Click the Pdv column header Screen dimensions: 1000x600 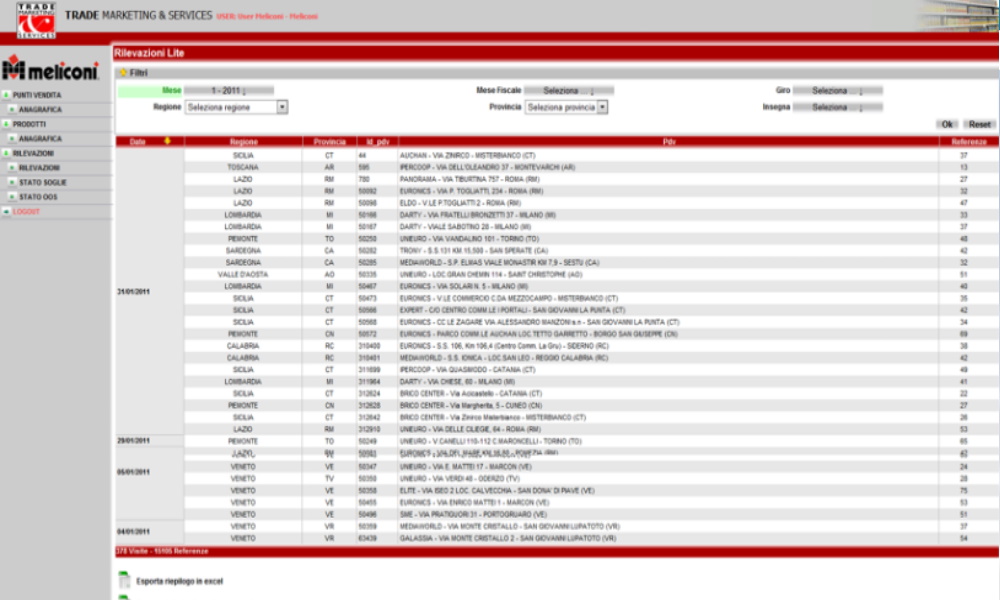point(668,142)
